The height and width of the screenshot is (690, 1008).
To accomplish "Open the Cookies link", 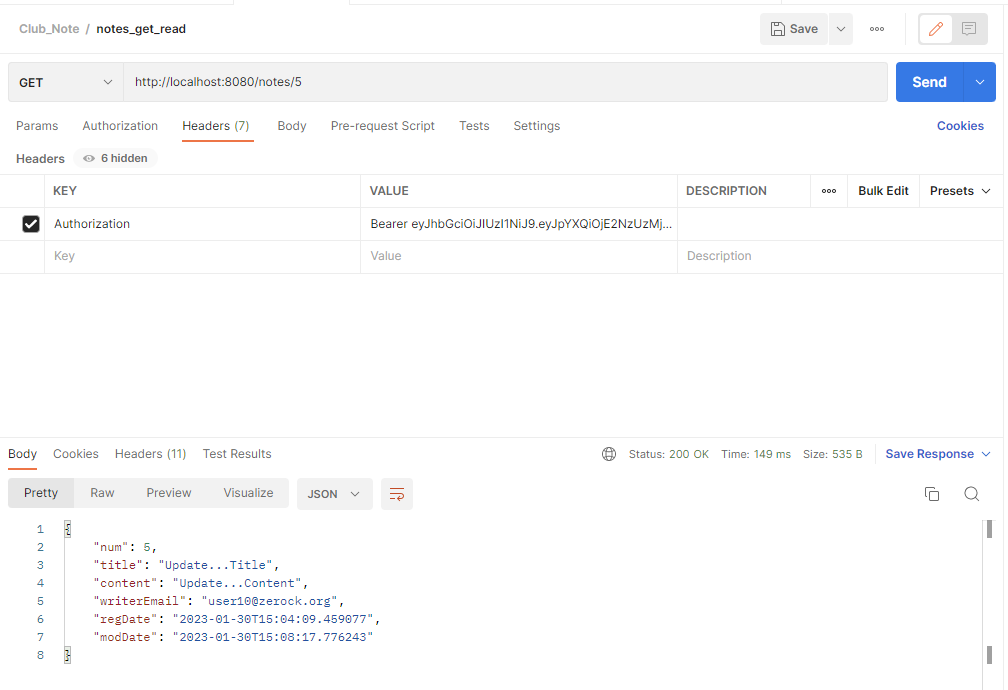I will [960, 126].
